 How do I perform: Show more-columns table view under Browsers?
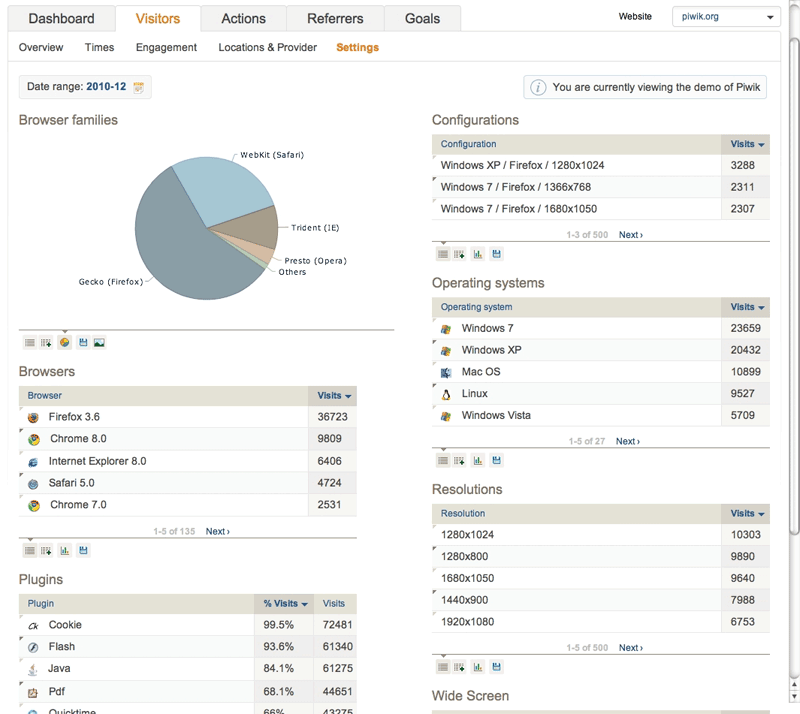tap(46, 551)
